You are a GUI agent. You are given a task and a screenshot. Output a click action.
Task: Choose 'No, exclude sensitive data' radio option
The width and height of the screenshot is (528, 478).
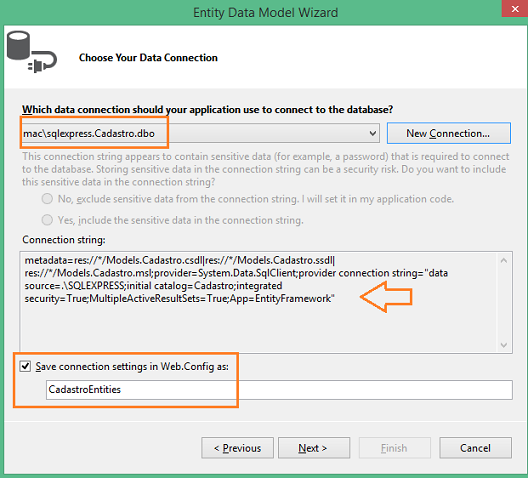click(47, 199)
